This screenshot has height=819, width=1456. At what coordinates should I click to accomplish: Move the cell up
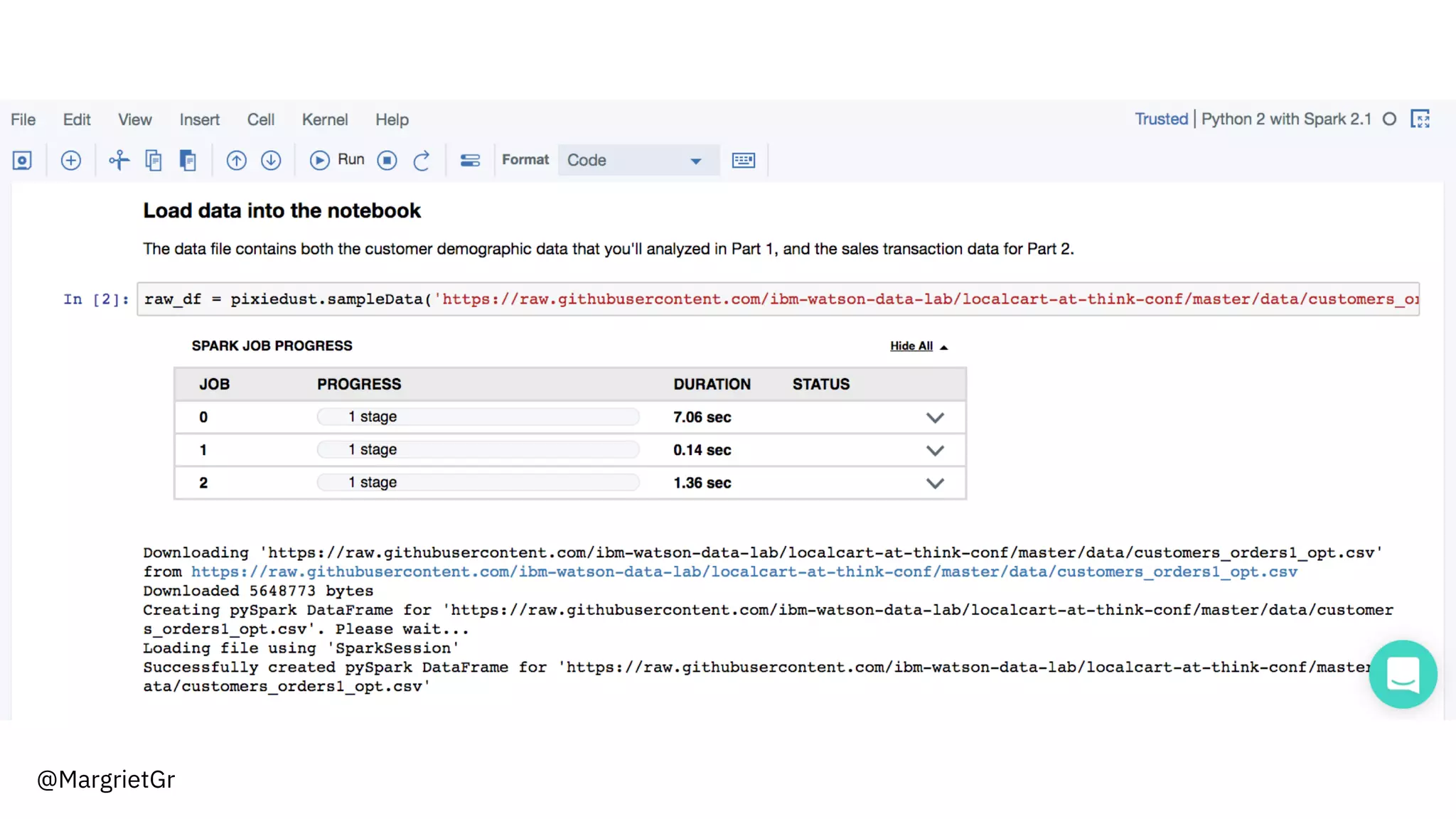(x=236, y=161)
